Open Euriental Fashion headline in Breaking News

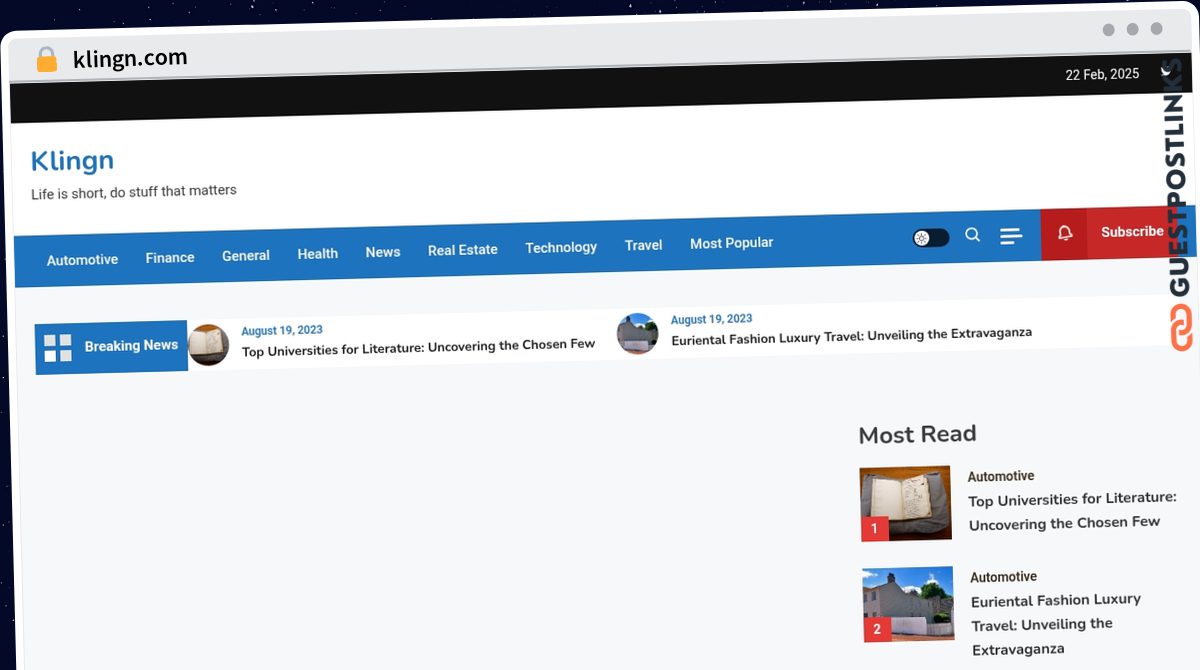pyautogui.click(x=851, y=335)
